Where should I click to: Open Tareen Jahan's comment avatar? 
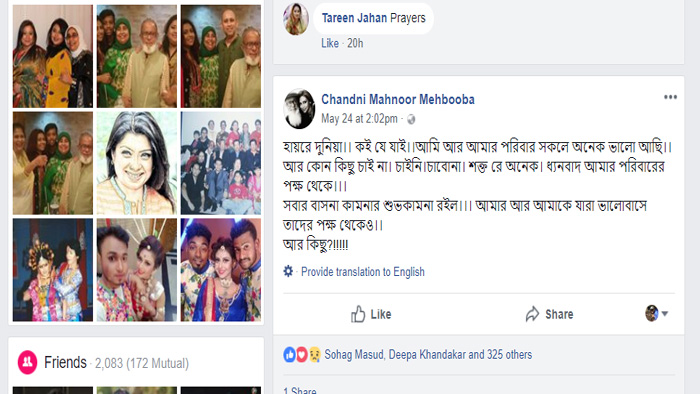tap(296, 19)
